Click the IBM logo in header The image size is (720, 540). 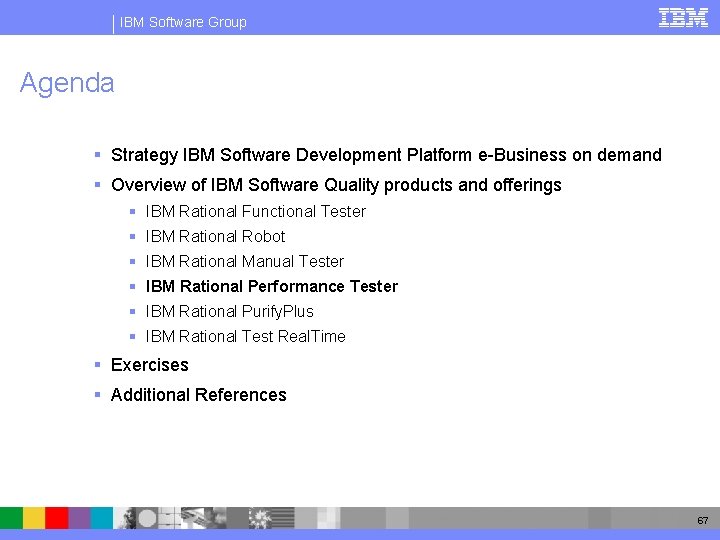(x=683, y=18)
